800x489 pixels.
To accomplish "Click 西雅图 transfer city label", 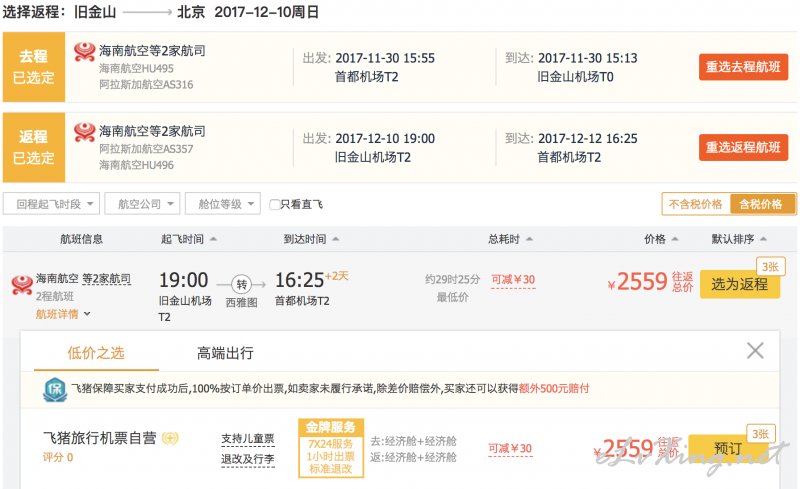I will point(242,303).
